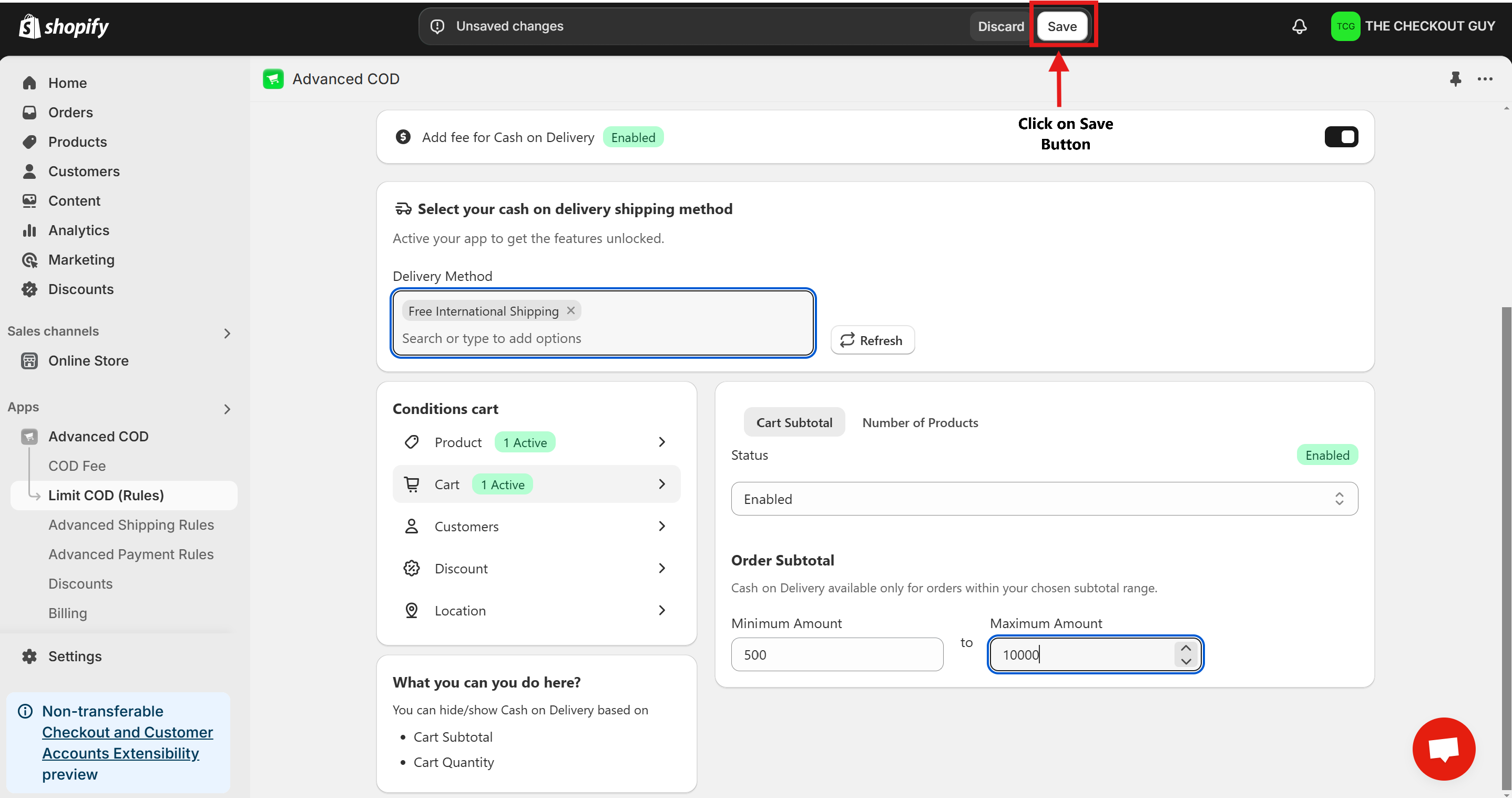
Task: Click the Minimum Amount field
Action: pos(837,654)
